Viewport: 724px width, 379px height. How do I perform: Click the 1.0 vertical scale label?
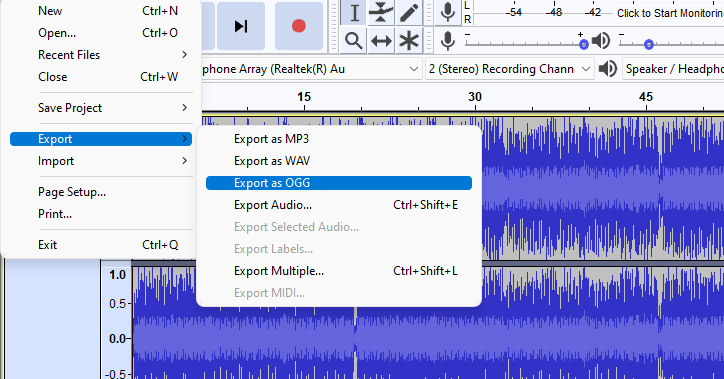[117, 275]
